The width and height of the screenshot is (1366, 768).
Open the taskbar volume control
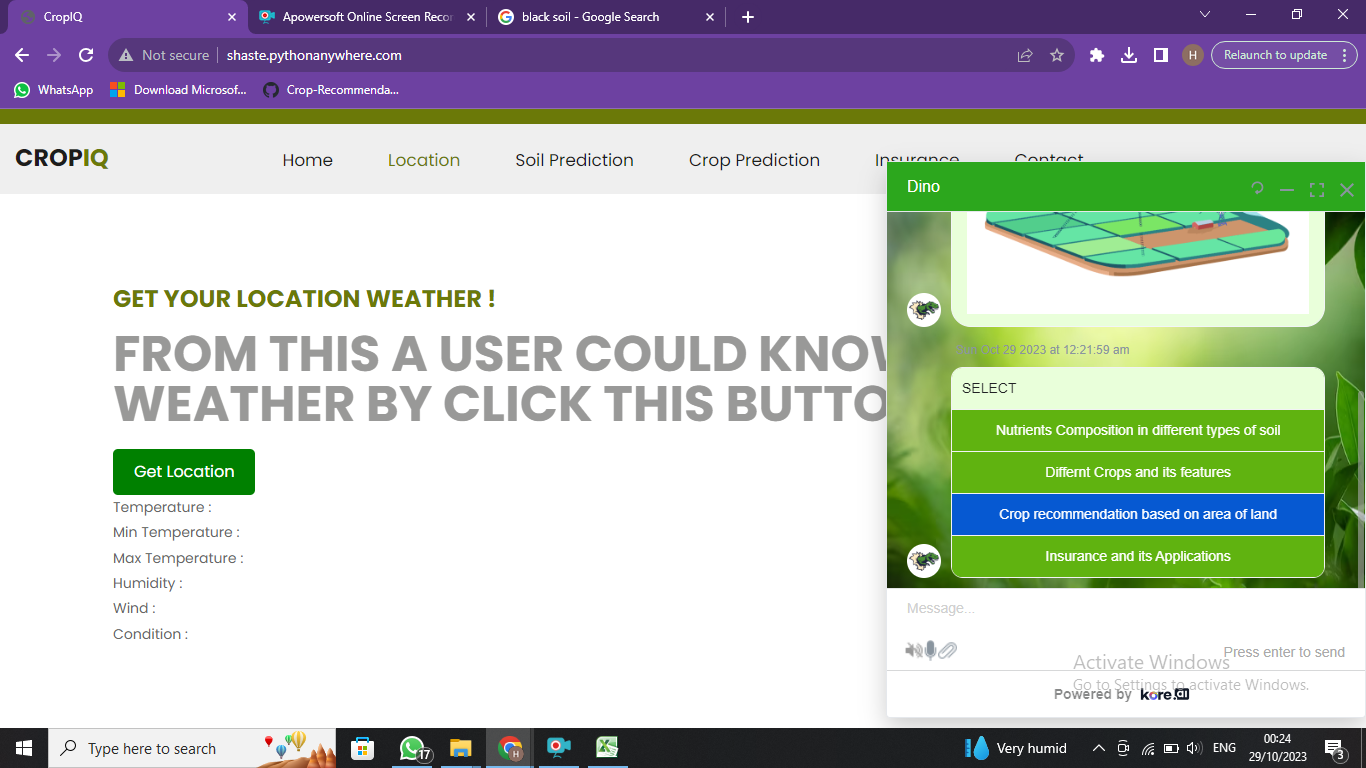1192,748
